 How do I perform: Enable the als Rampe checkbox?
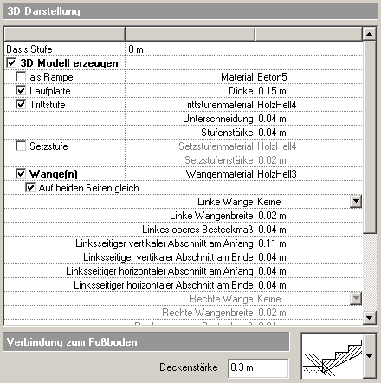21,77
